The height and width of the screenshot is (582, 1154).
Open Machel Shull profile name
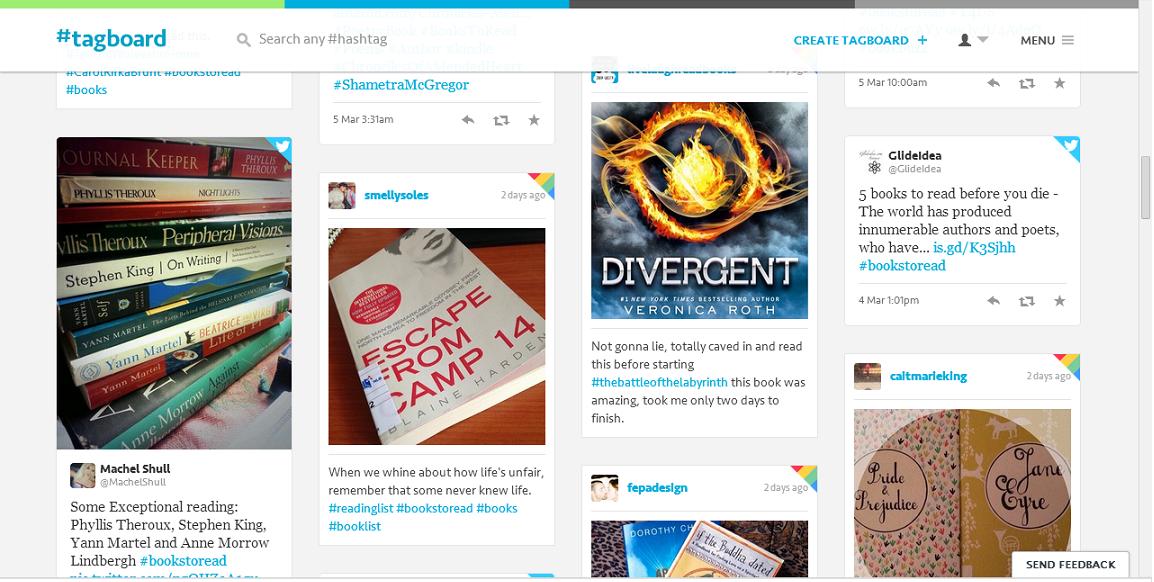(x=135, y=469)
